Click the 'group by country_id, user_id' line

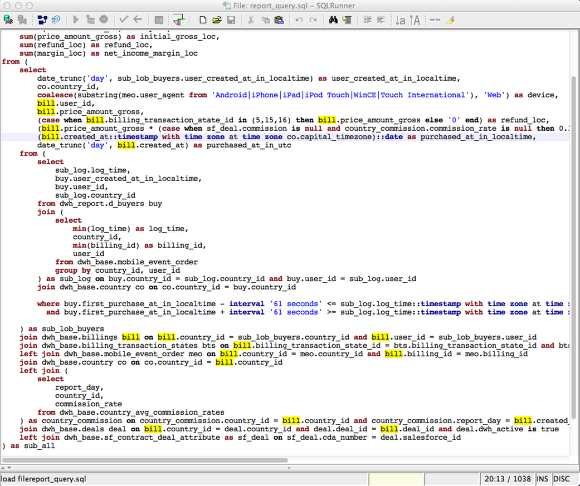tap(118, 270)
